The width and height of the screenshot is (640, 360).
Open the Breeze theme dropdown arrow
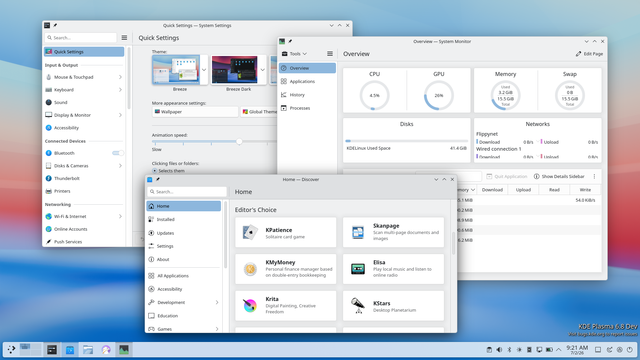(204, 70)
